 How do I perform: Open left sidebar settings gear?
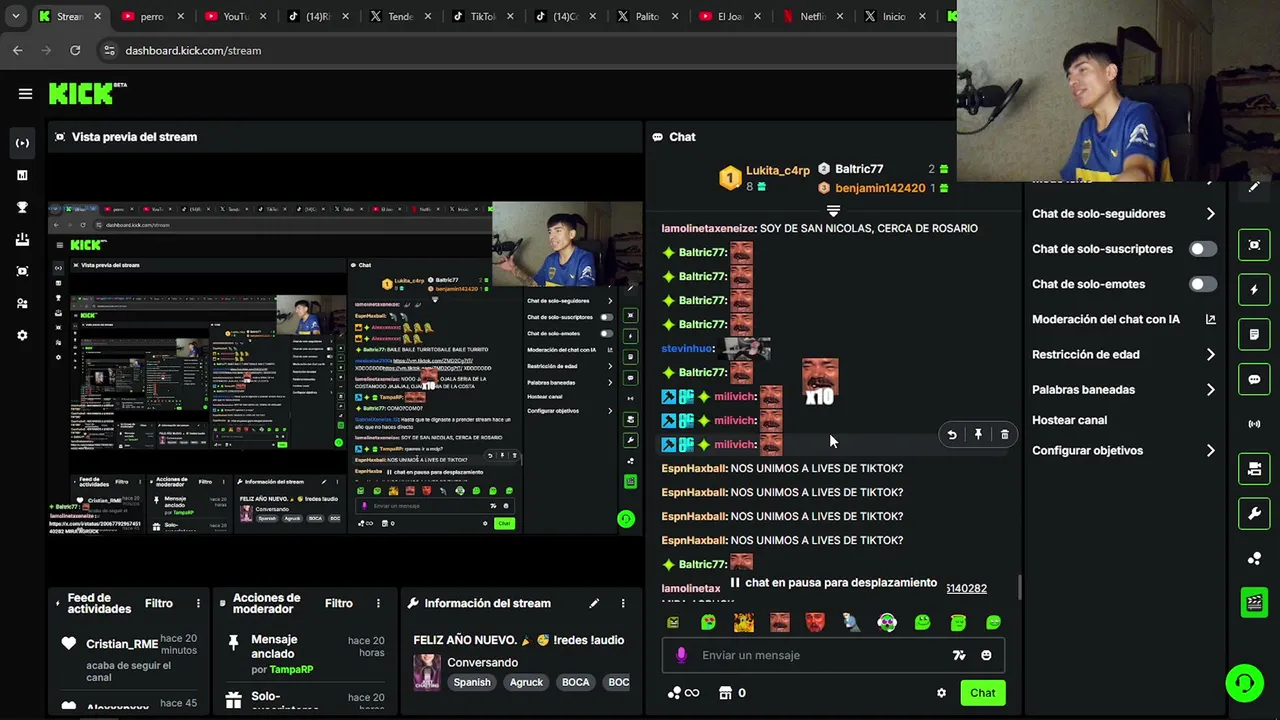click(x=22, y=335)
